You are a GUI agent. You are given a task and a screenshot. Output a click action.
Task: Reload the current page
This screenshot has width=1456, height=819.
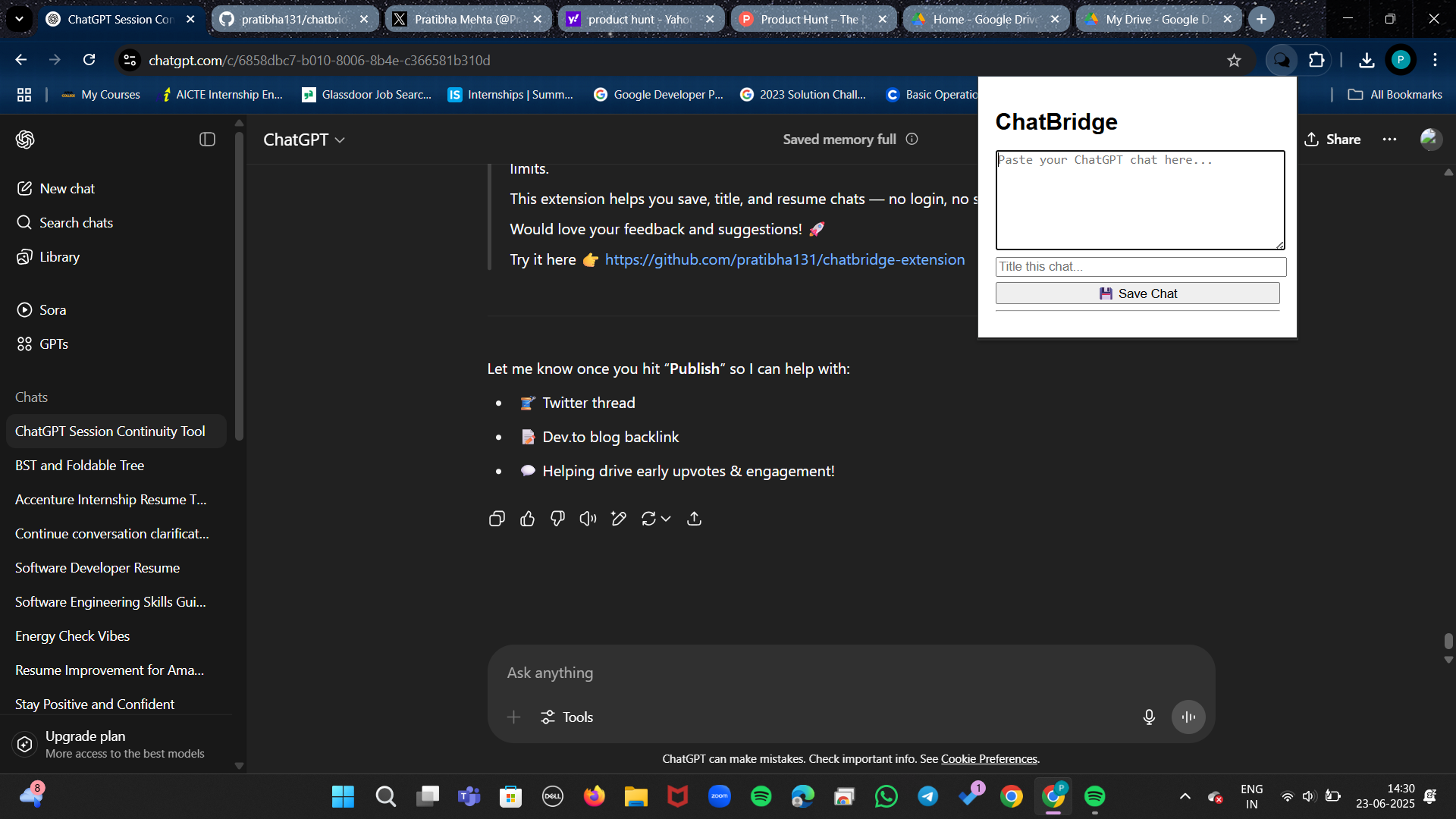[89, 60]
